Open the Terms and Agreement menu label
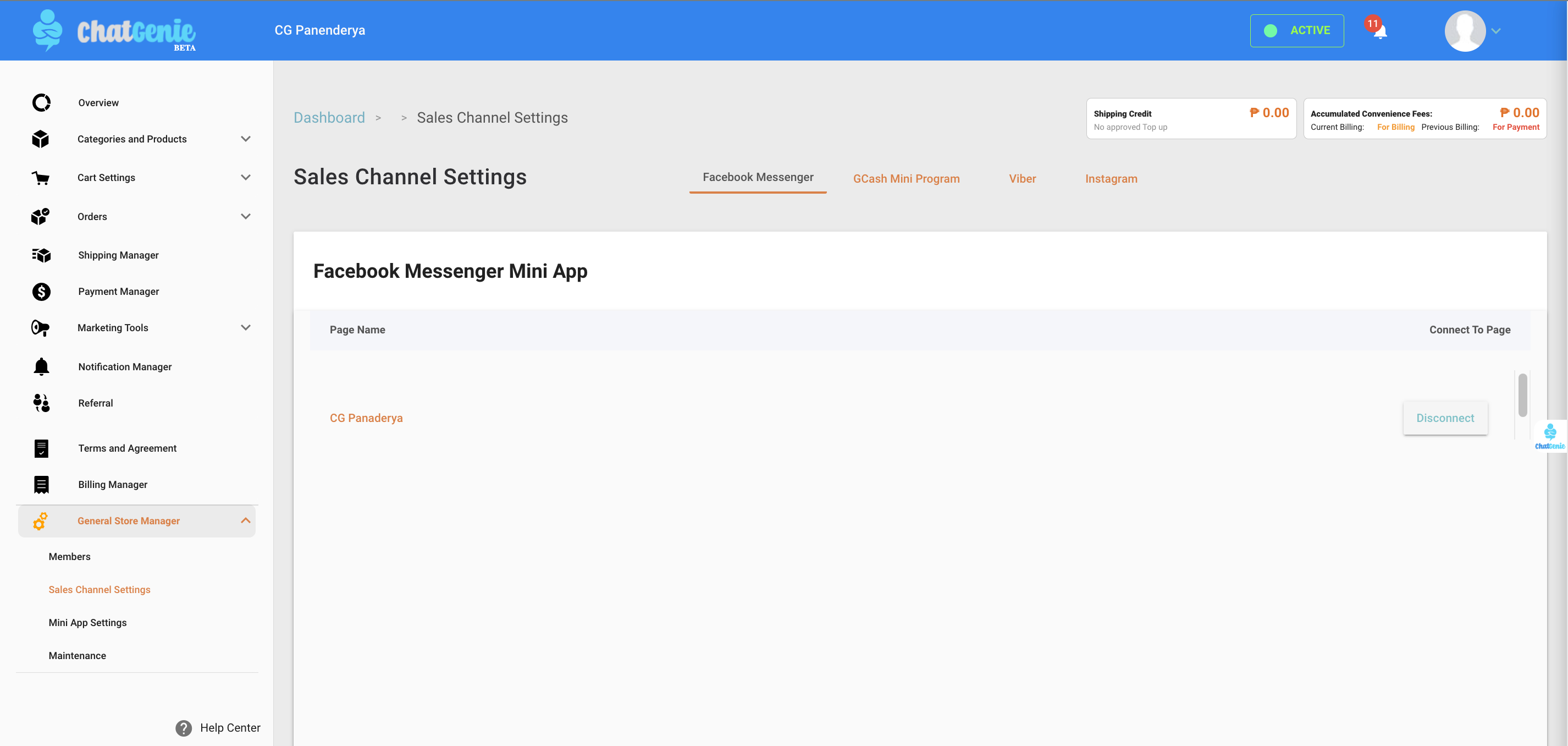 tap(127, 448)
